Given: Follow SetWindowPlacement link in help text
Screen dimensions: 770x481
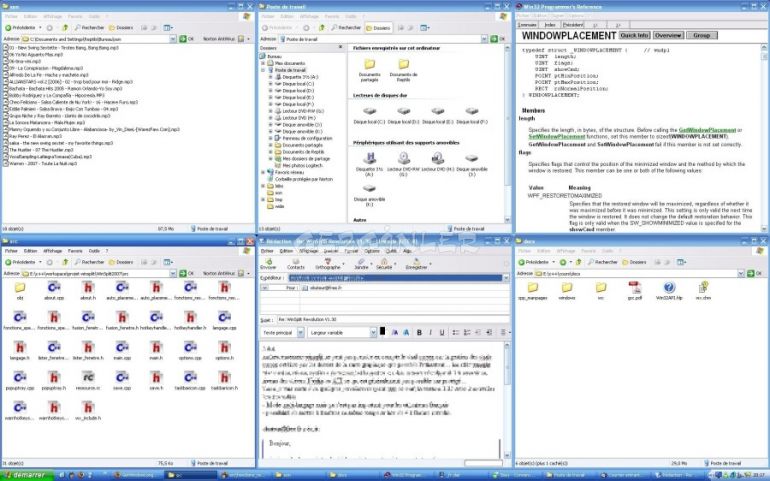Looking at the screenshot, I should 556,137.
